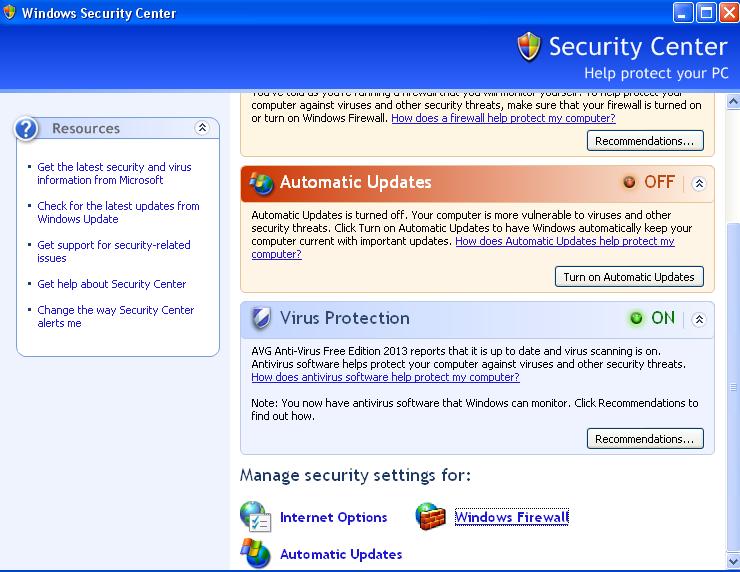Click the Security Center shield icon in header
Screen dimensions: 740x572
(x=529, y=46)
